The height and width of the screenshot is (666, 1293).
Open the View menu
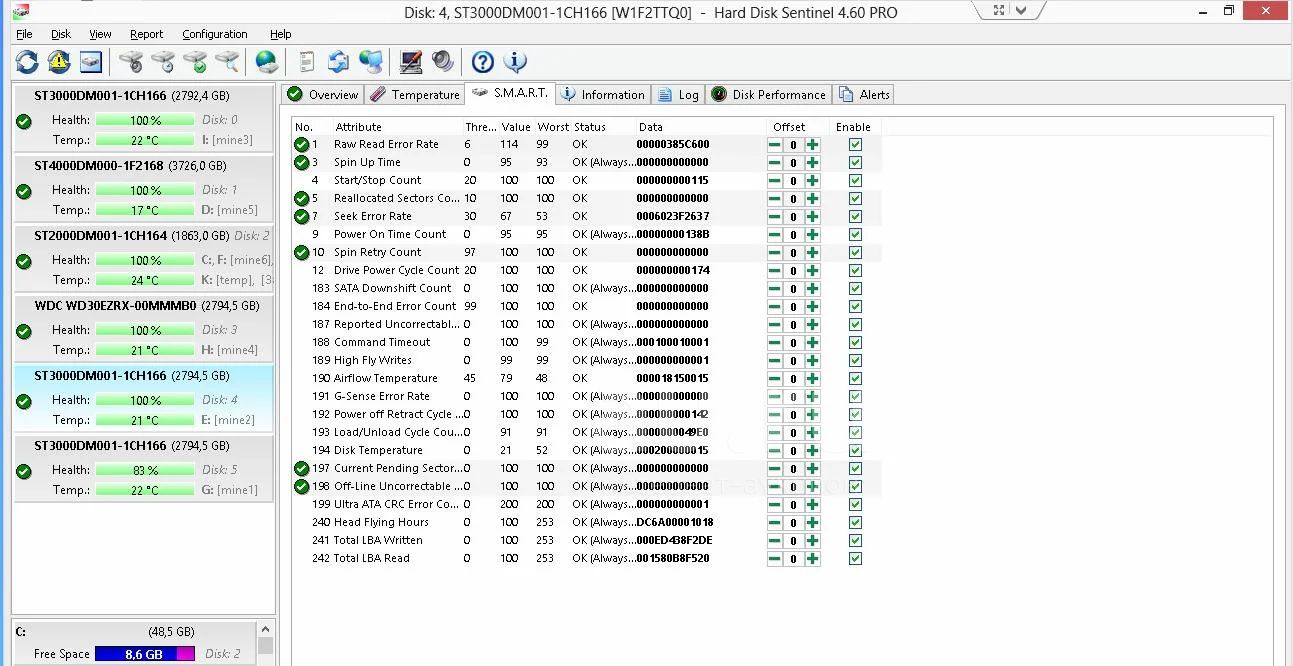tap(100, 34)
